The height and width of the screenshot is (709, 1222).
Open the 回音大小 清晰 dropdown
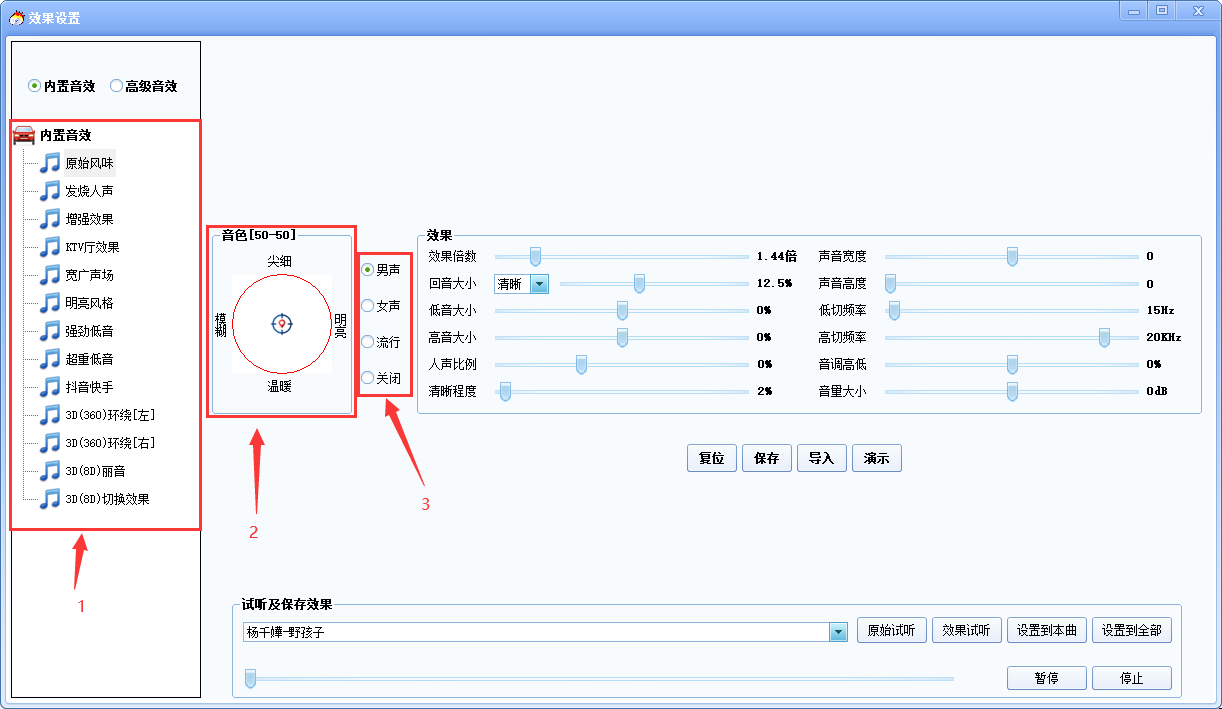[539, 284]
